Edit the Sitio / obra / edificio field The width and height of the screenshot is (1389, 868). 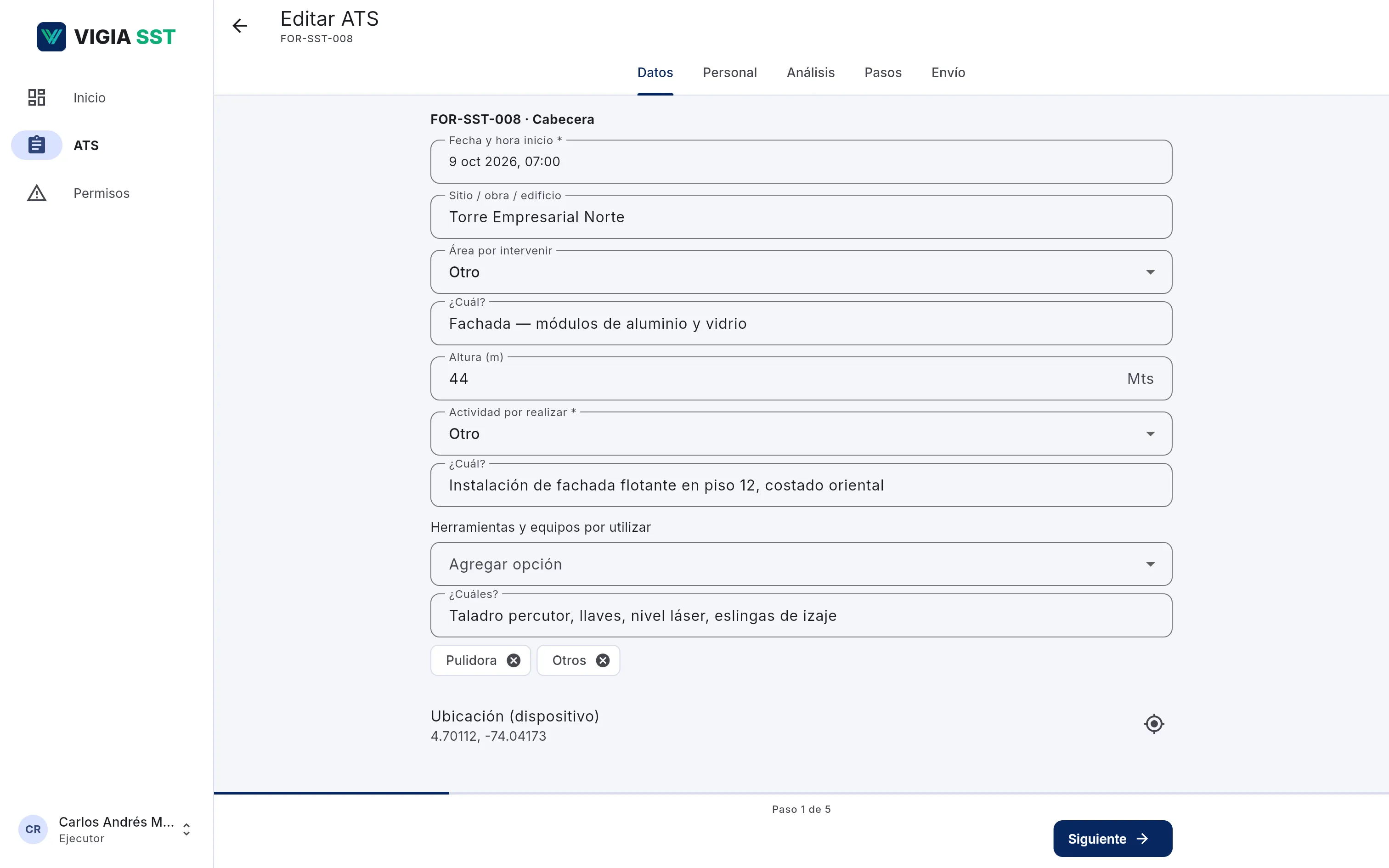[801, 217]
